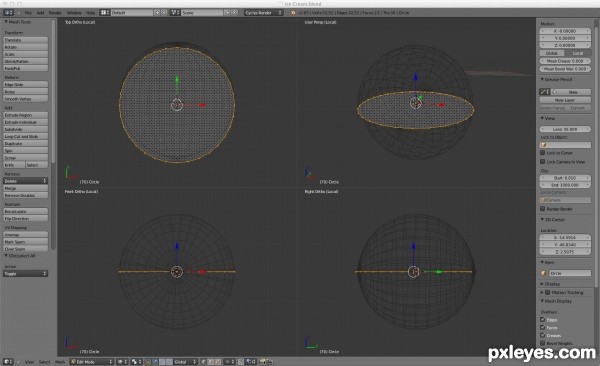Screen dimensions: 600x366
Task: Uncheck the Creases overlay checkbox
Action: (x=543, y=335)
